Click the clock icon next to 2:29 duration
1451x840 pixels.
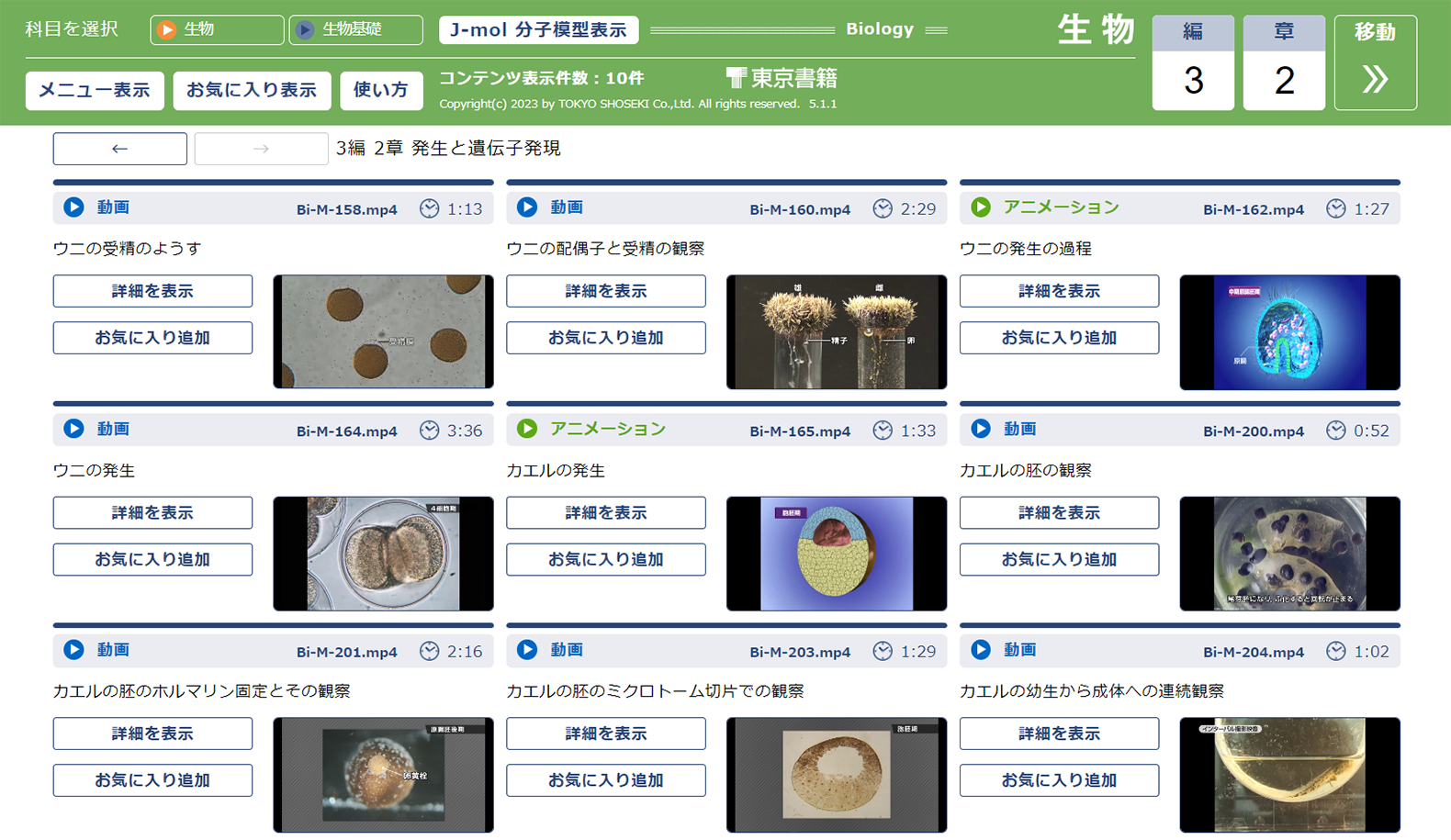(883, 208)
